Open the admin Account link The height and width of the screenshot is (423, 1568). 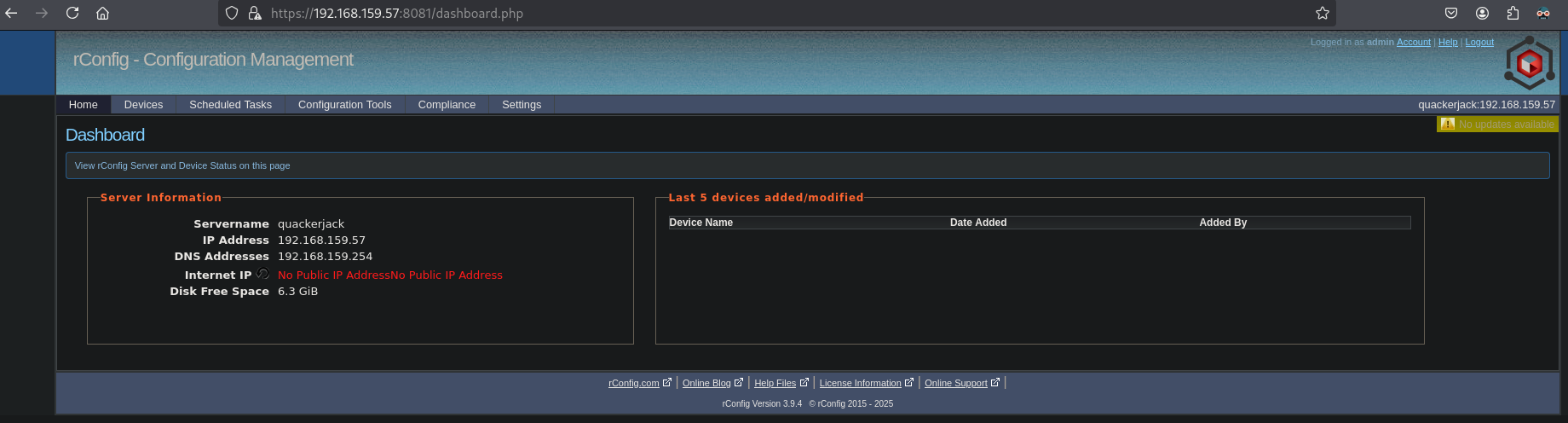coord(1413,42)
